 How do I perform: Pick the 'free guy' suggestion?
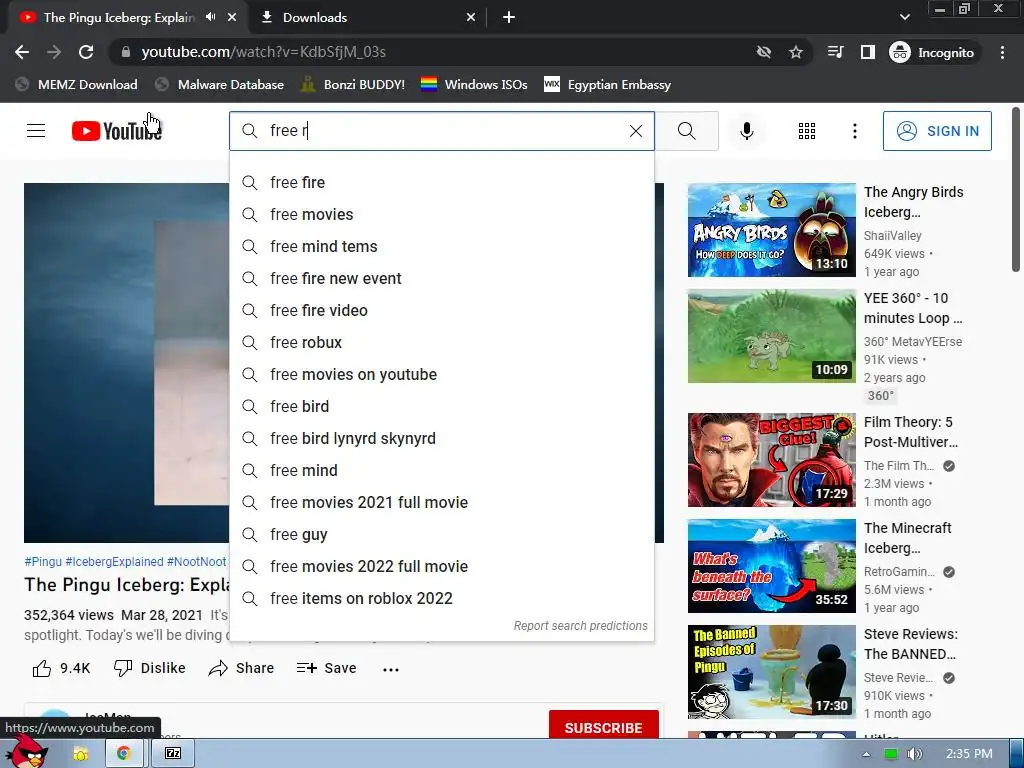tap(441, 534)
